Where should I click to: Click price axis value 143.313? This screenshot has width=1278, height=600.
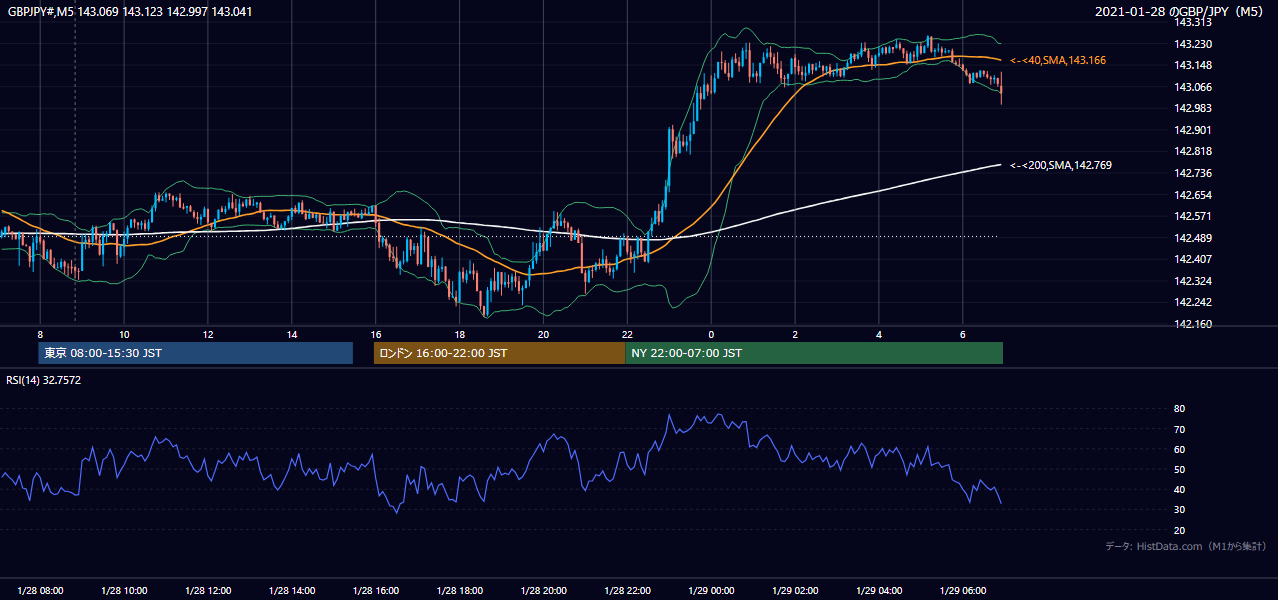point(1193,22)
